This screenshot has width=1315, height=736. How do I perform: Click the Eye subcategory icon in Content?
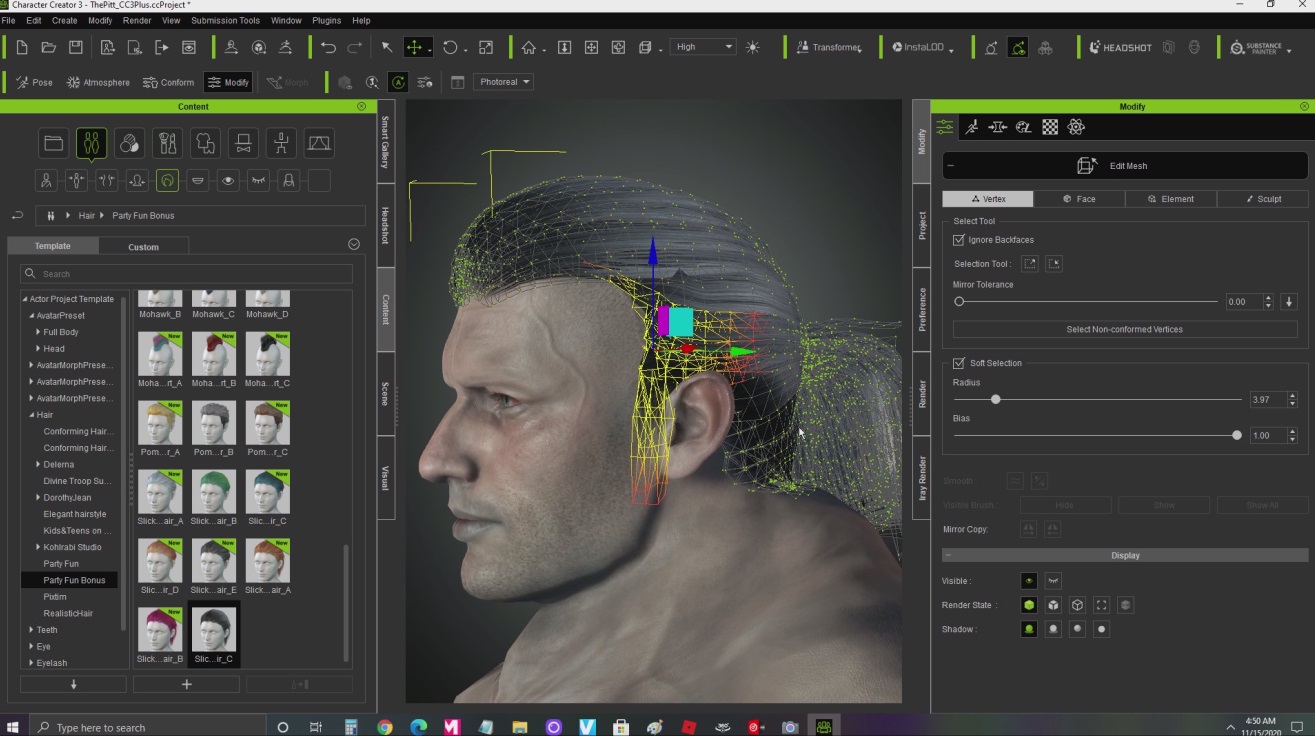pyautogui.click(x=229, y=181)
